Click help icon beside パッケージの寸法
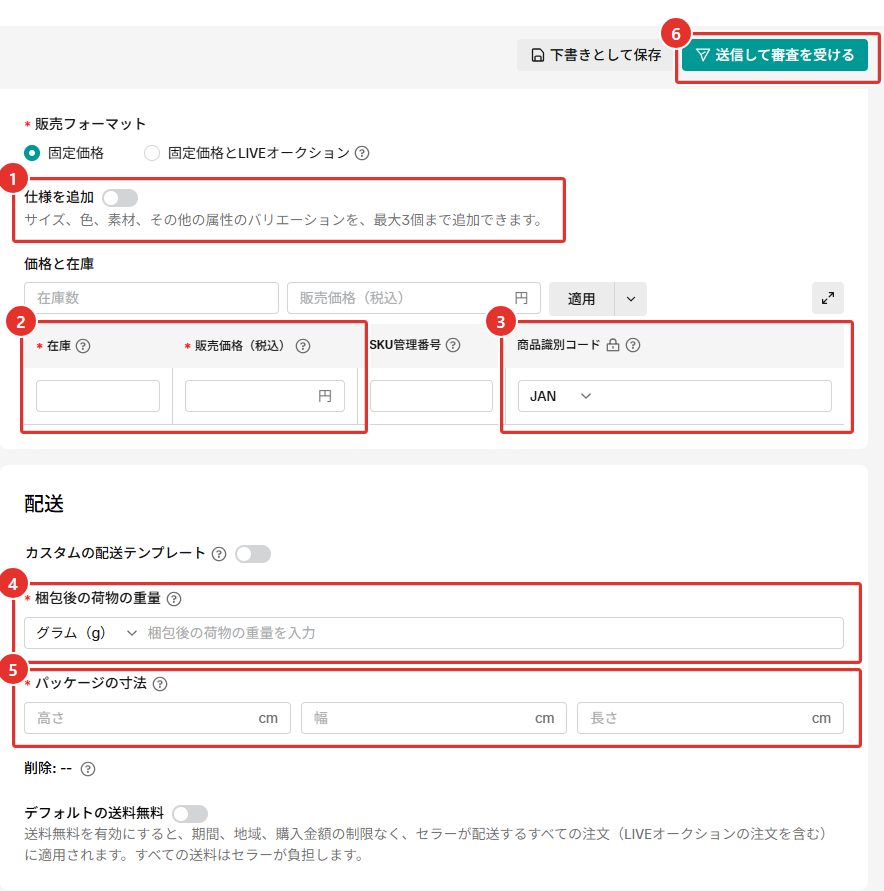 pyautogui.click(x=160, y=684)
